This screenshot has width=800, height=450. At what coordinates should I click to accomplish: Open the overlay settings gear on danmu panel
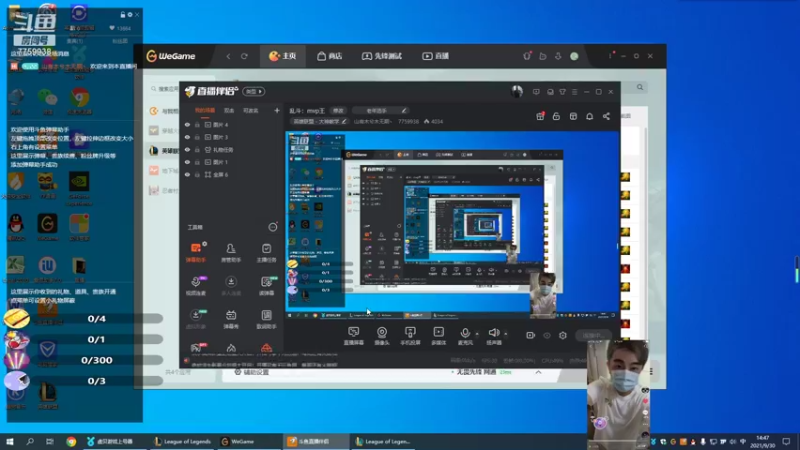pyautogui.click(x=130, y=15)
